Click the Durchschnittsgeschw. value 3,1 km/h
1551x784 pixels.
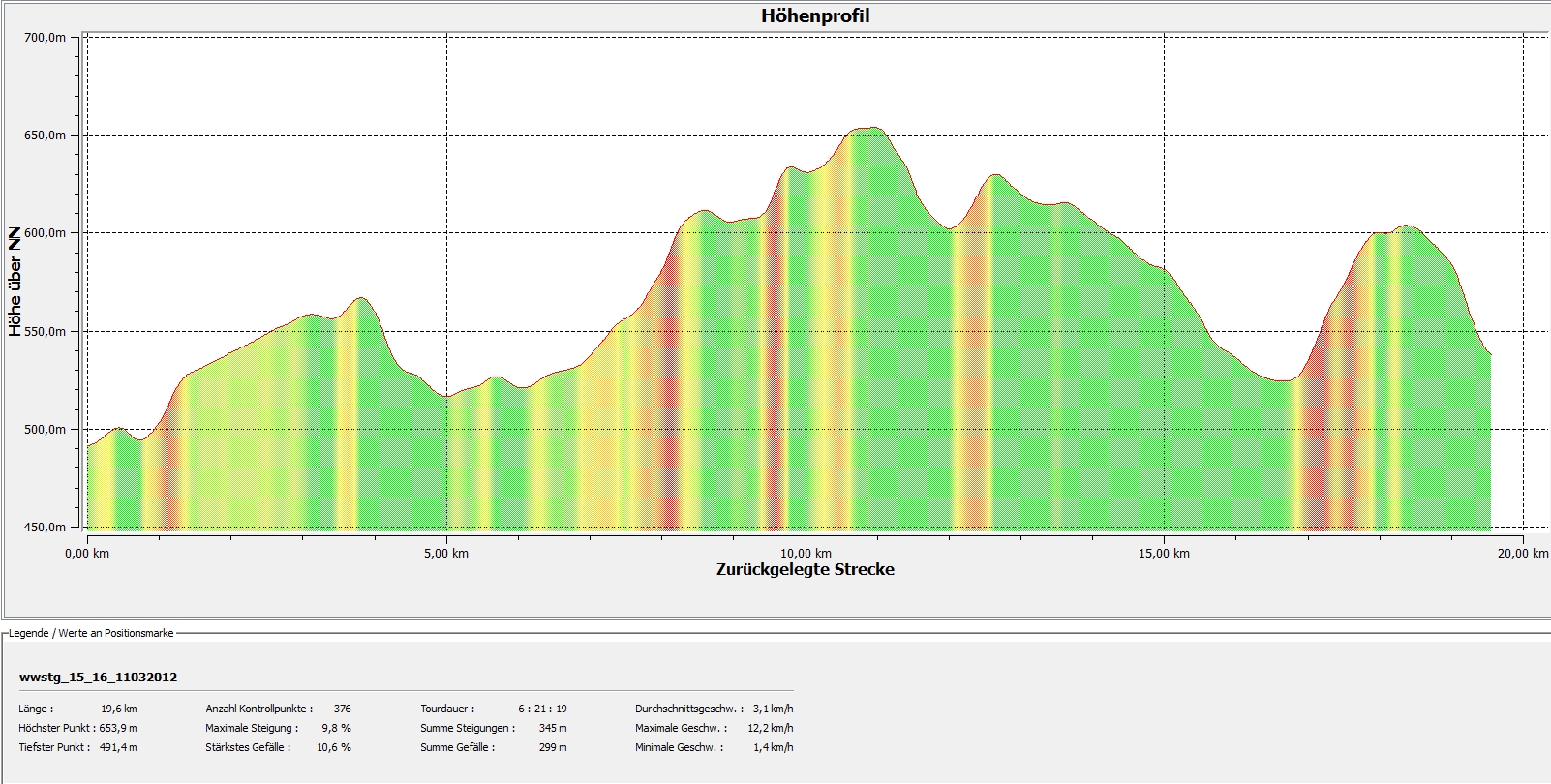[x=773, y=709]
